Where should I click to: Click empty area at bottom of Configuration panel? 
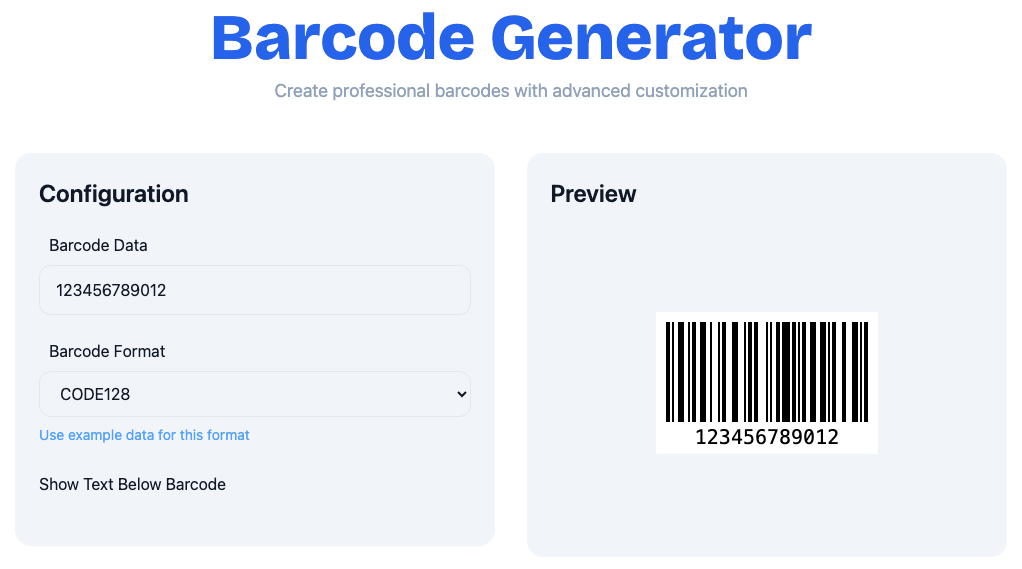point(254,522)
